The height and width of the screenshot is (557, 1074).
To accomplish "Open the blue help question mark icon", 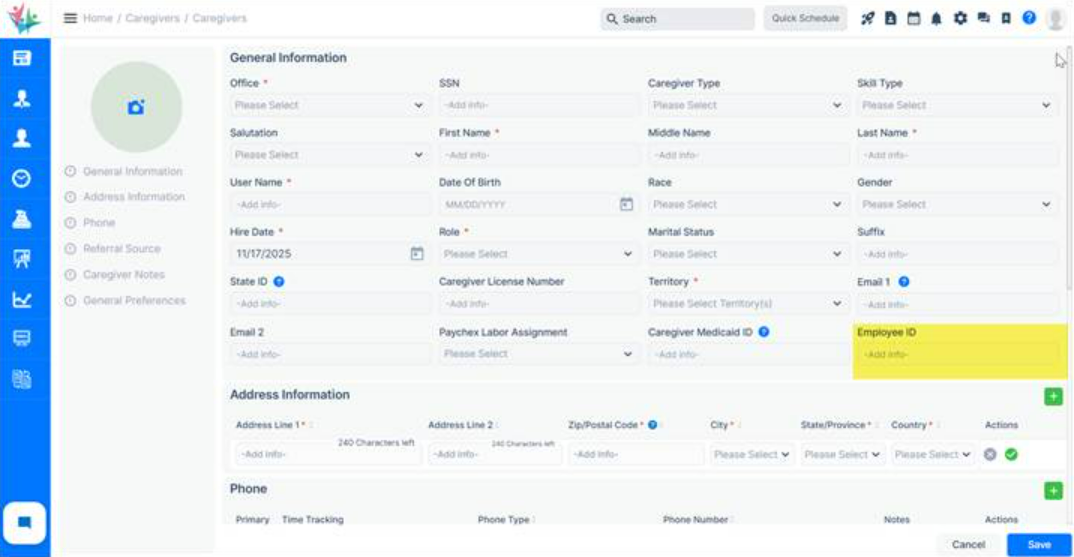I will tap(1029, 18).
